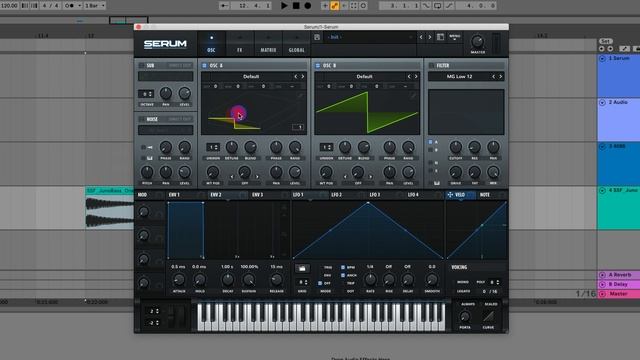Click the LFO Rate knob
The width and height of the screenshot is (640, 360).
(x=370, y=280)
